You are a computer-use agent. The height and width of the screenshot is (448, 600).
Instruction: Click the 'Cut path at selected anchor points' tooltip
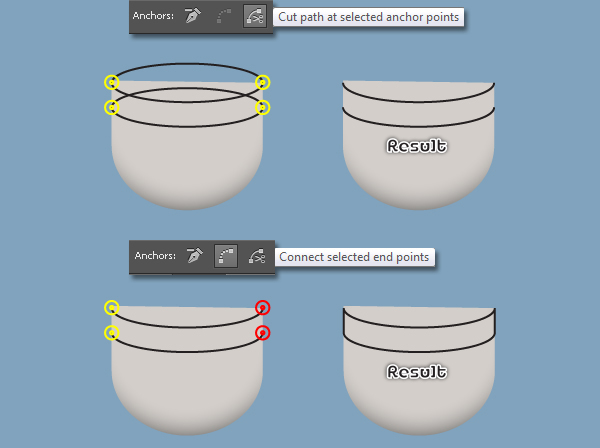tap(368, 17)
